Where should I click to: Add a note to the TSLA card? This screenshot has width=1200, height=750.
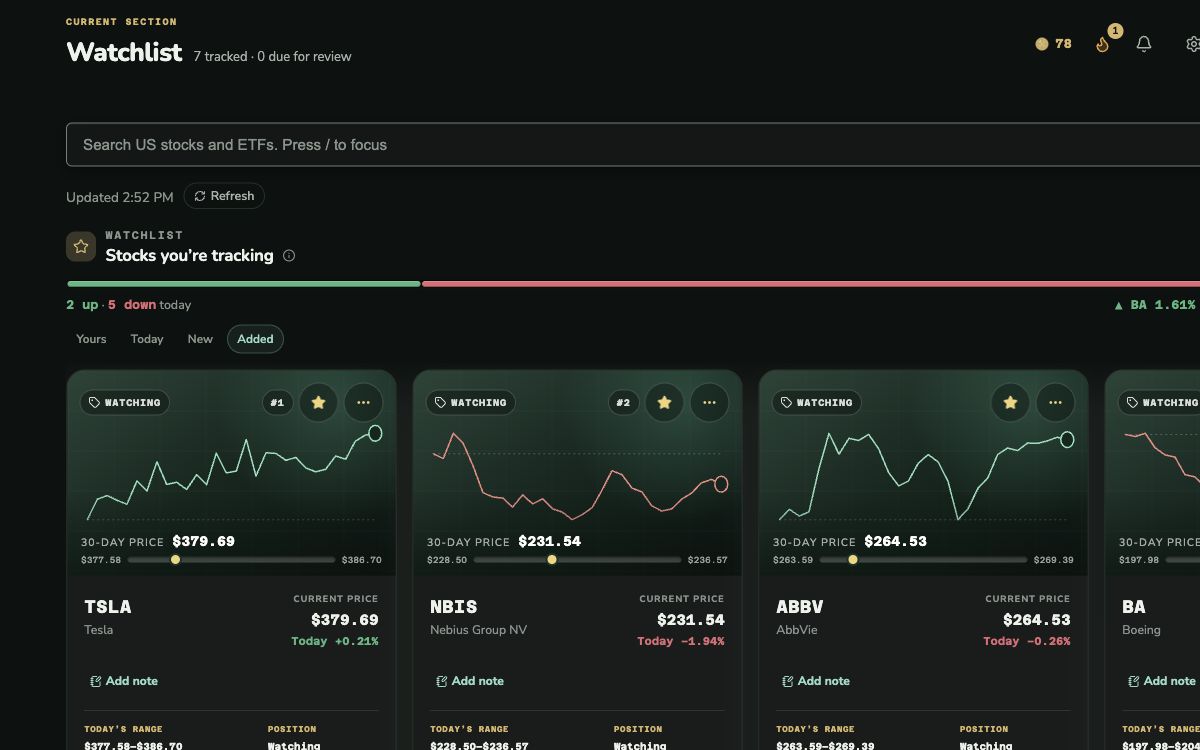pyautogui.click(x=124, y=681)
